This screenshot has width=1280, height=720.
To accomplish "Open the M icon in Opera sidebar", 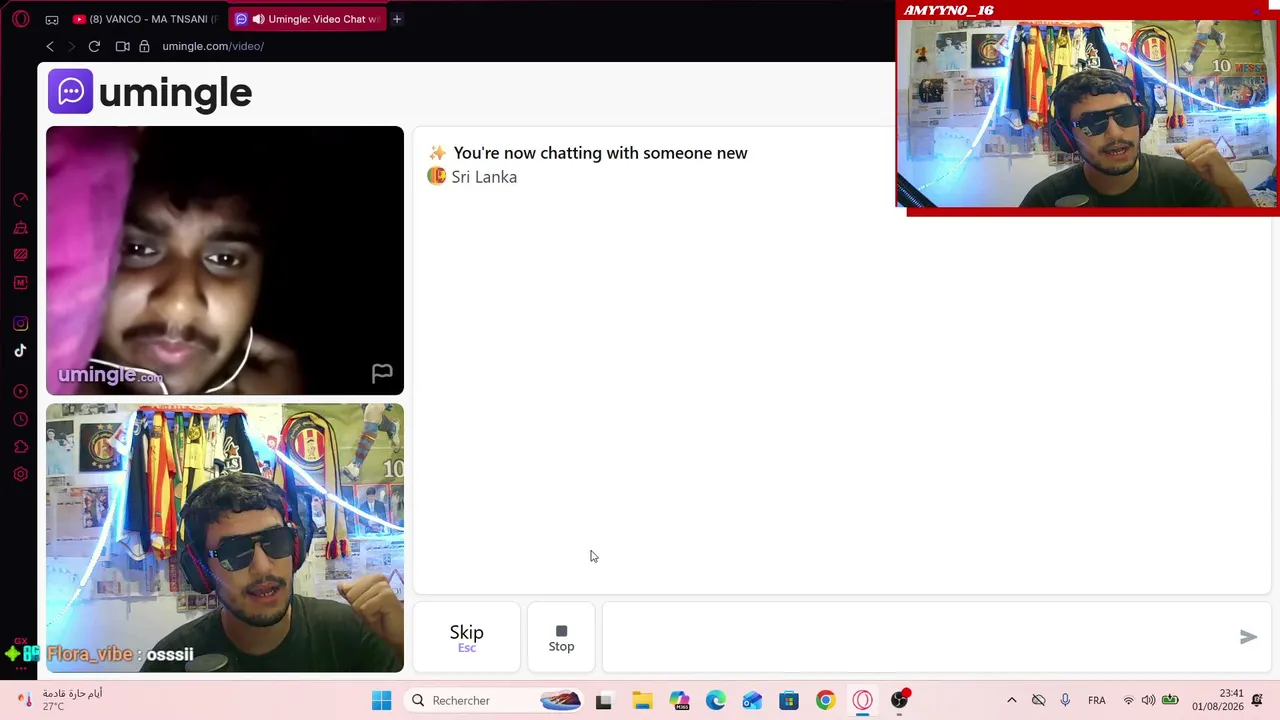I will coord(20,283).
